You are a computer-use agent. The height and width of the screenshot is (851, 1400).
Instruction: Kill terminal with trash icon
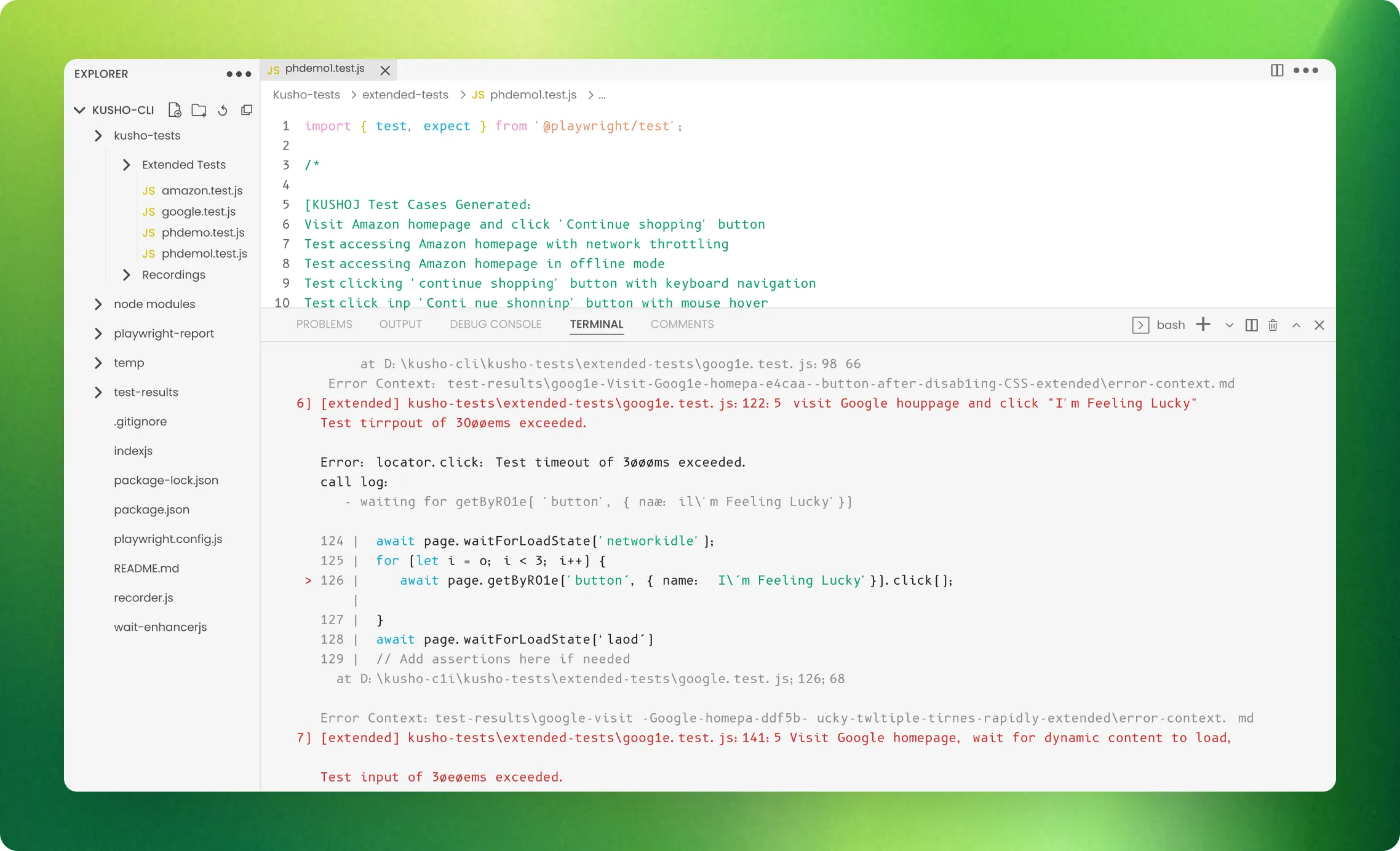tap(1273, 325)
